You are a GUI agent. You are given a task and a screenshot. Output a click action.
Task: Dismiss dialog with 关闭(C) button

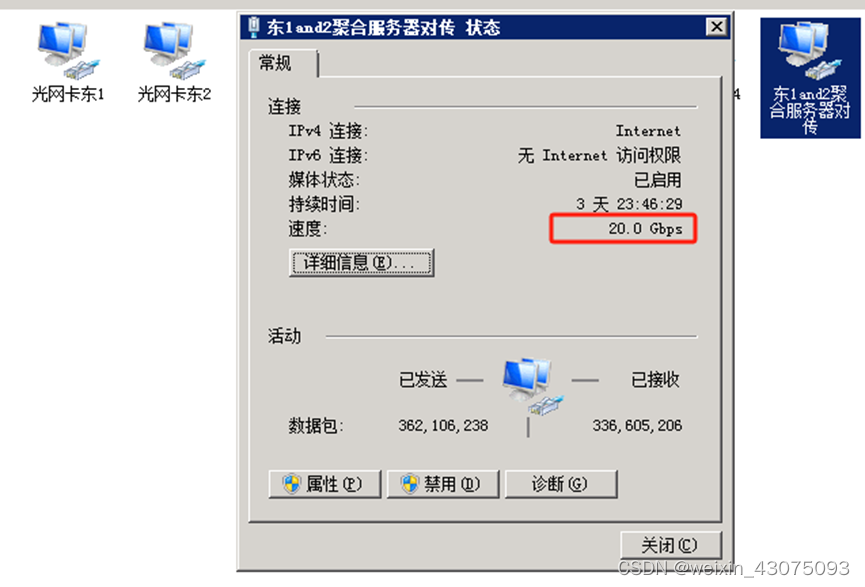click(671, 545)
